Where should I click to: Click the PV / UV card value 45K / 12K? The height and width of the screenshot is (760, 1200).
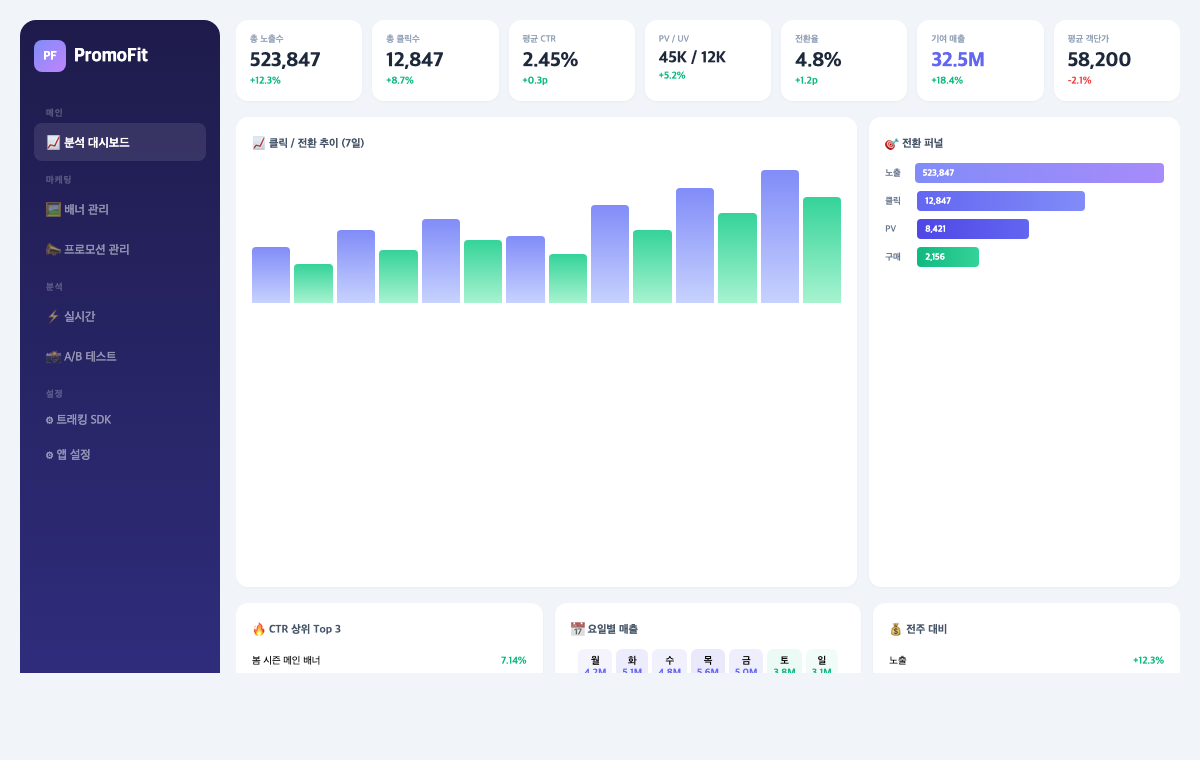[692, 57]
